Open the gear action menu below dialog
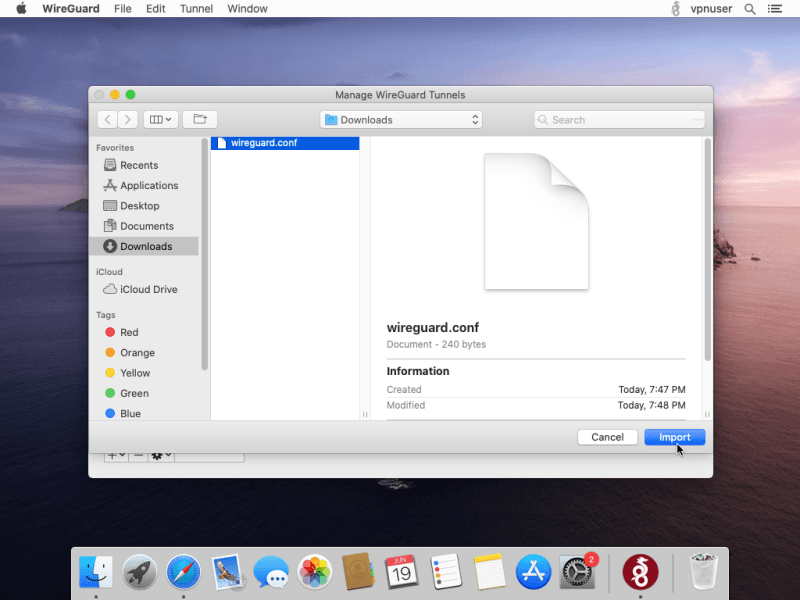This screenshot has width=800, height=600. tap(160, 455)
